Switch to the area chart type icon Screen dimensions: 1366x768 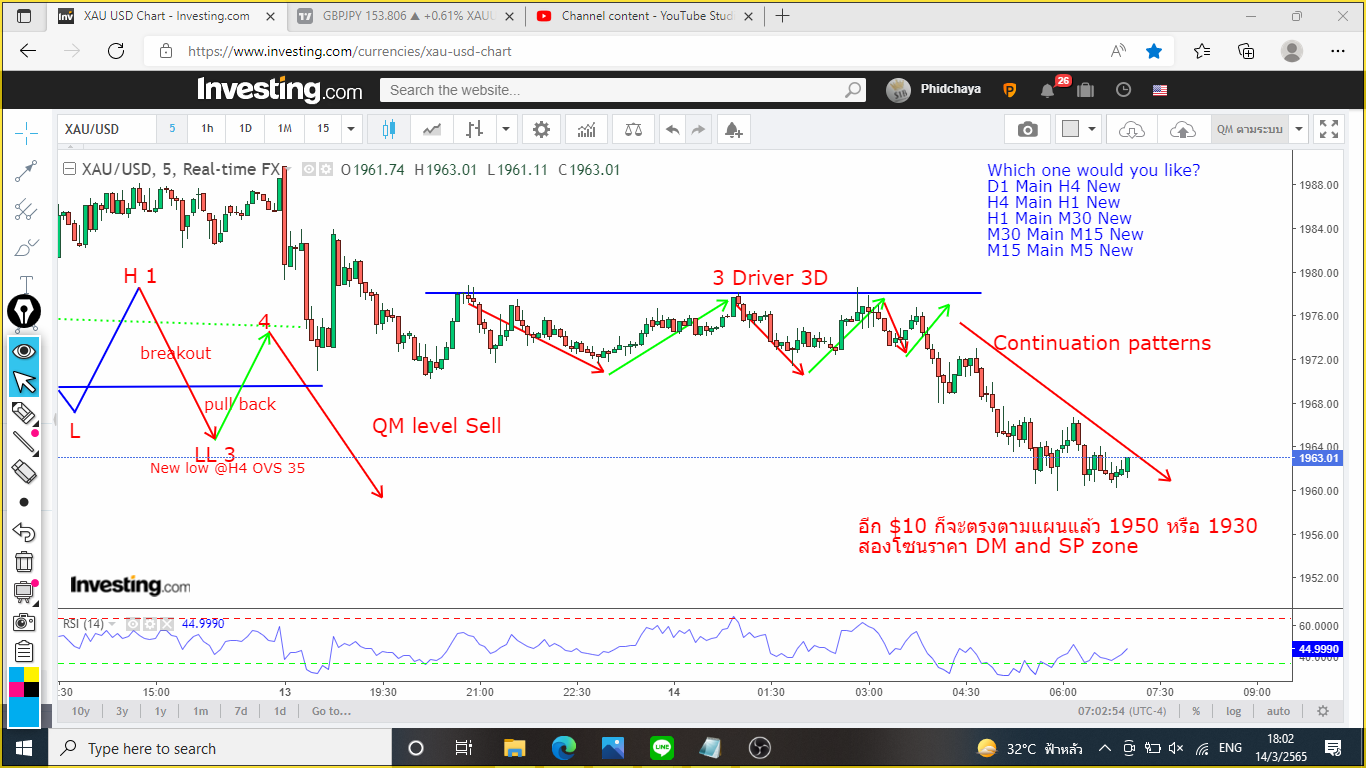coord(432,129)
